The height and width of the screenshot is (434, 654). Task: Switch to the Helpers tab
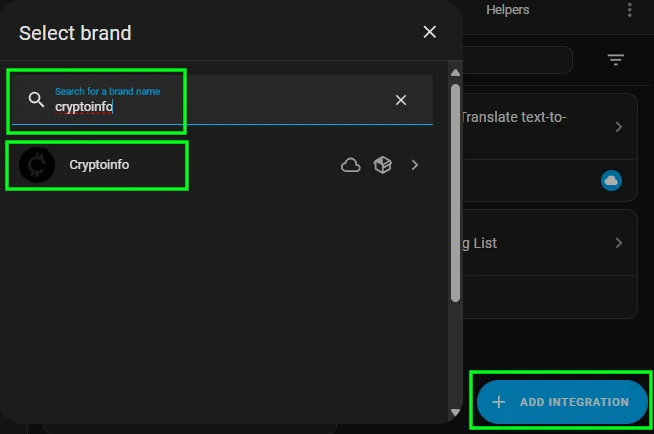click(507, 10)
